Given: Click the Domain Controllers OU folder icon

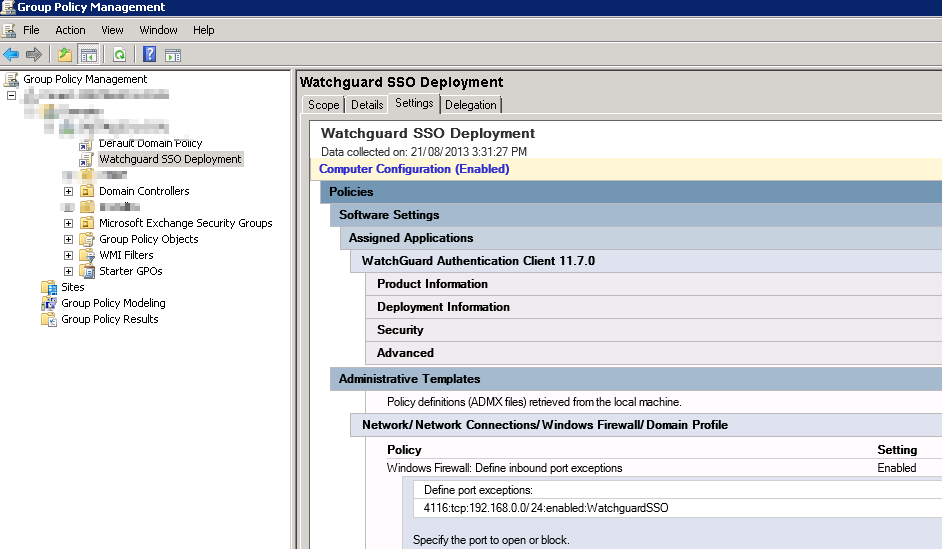Looking at the screenshot, I should point(87,191).
